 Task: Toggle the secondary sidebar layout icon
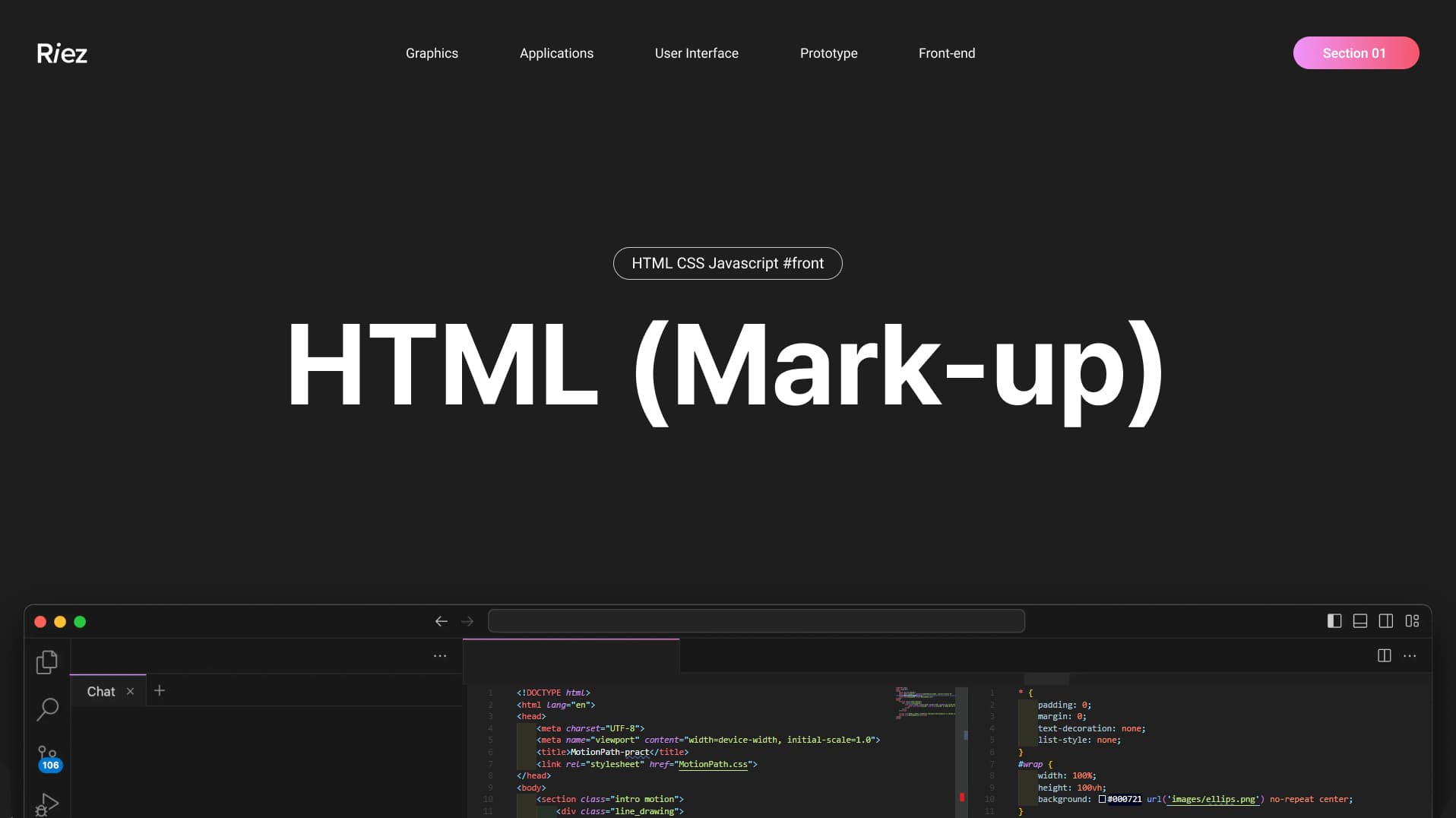click(1385, 621)
